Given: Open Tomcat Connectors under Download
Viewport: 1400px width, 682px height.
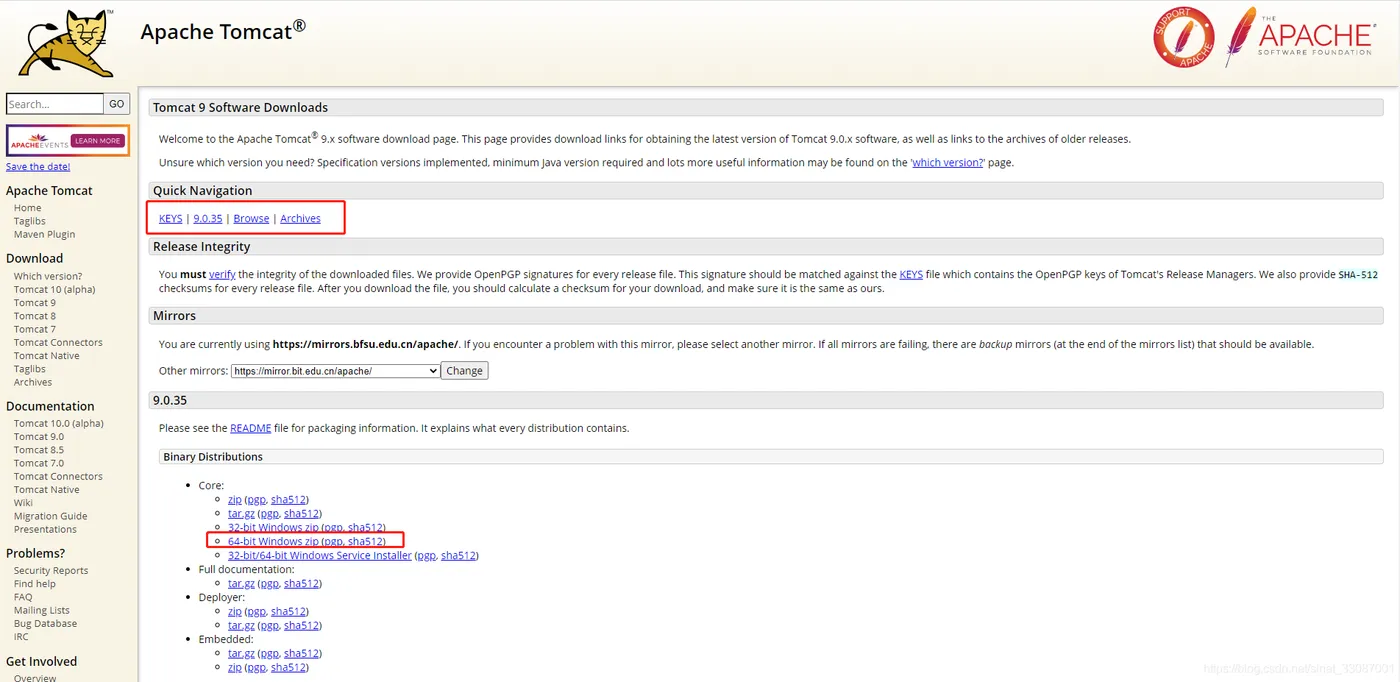Looking at the screenshot, I should click(58, 342).
